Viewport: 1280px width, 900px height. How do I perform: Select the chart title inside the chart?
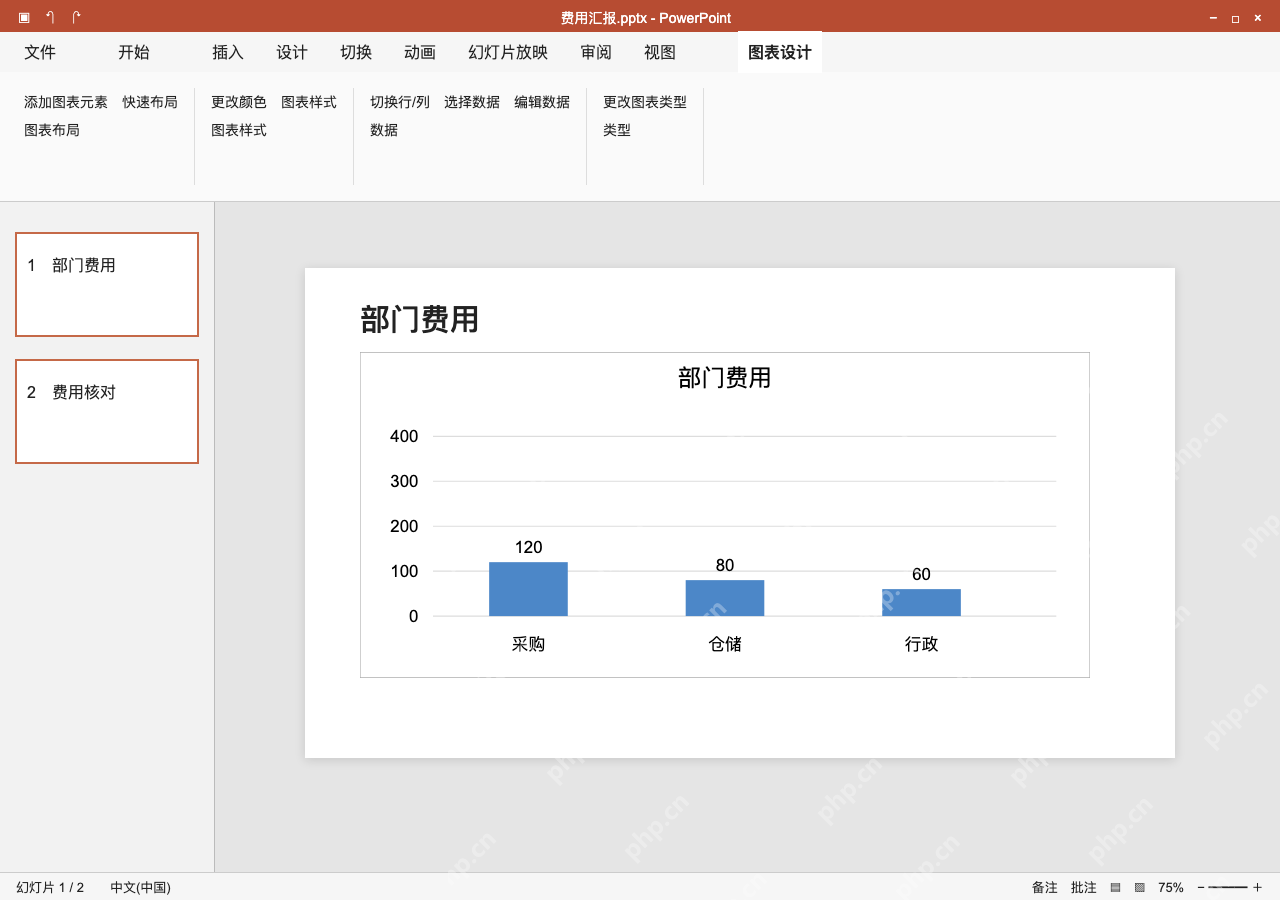[x=725, y=378]
